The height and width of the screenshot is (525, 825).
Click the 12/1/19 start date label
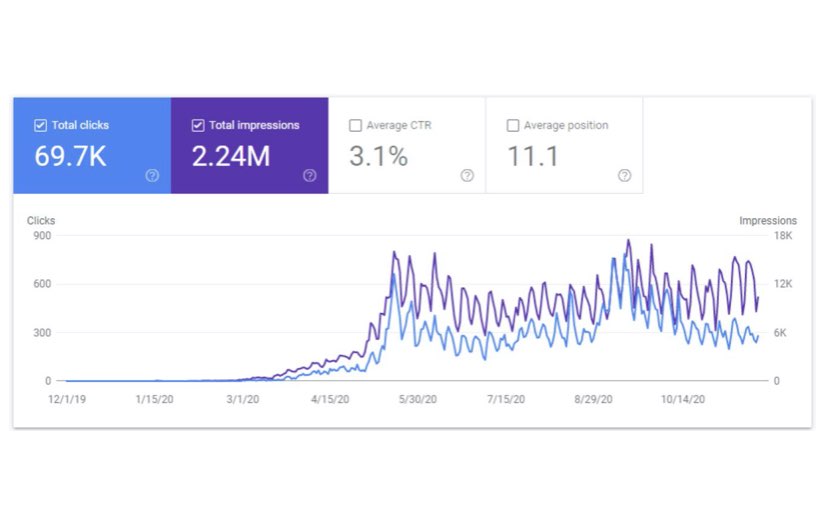(x=67, y=399)
